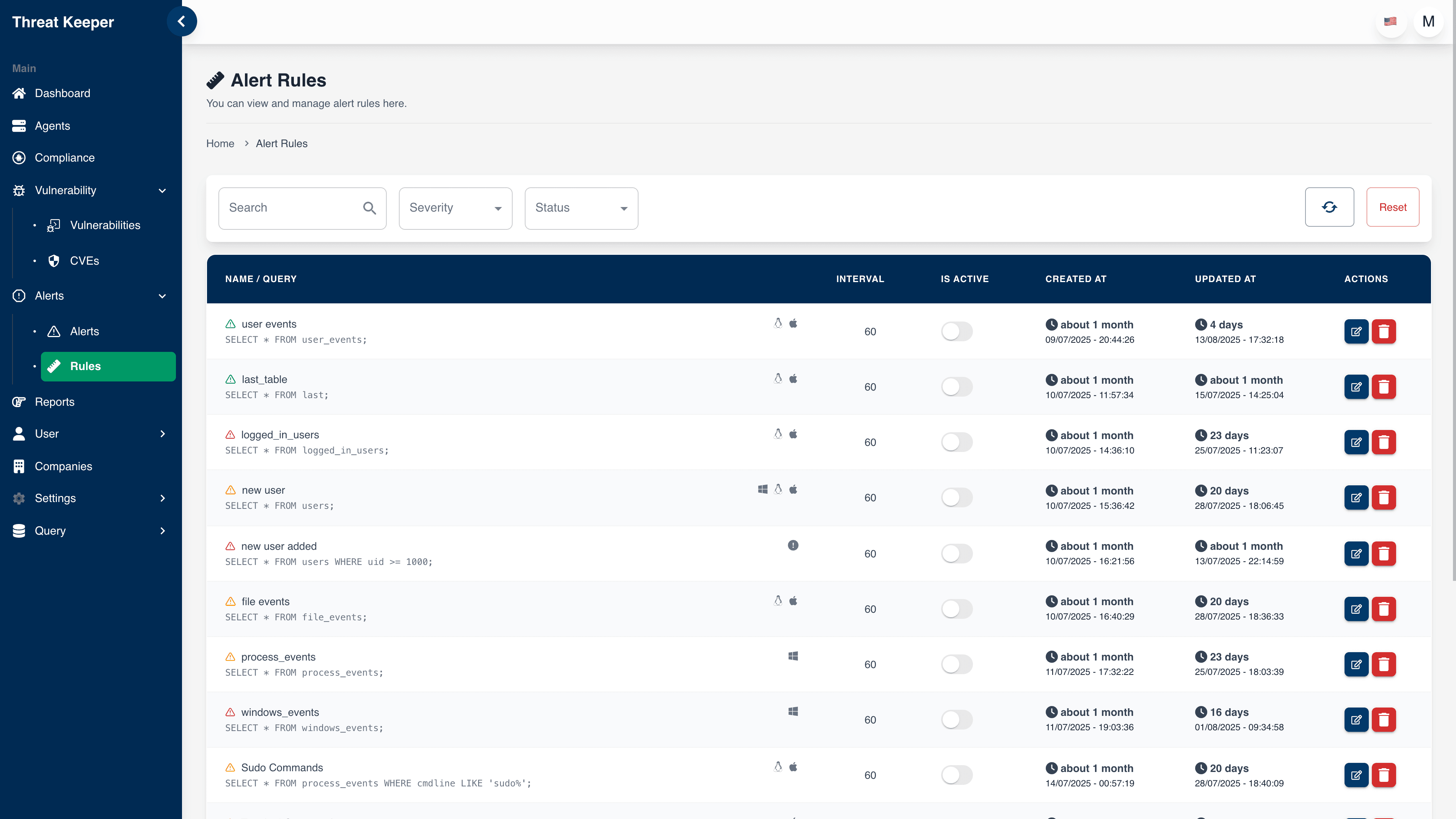
Task: Open the Severity dropdown filter
Action: coord(455,208)
